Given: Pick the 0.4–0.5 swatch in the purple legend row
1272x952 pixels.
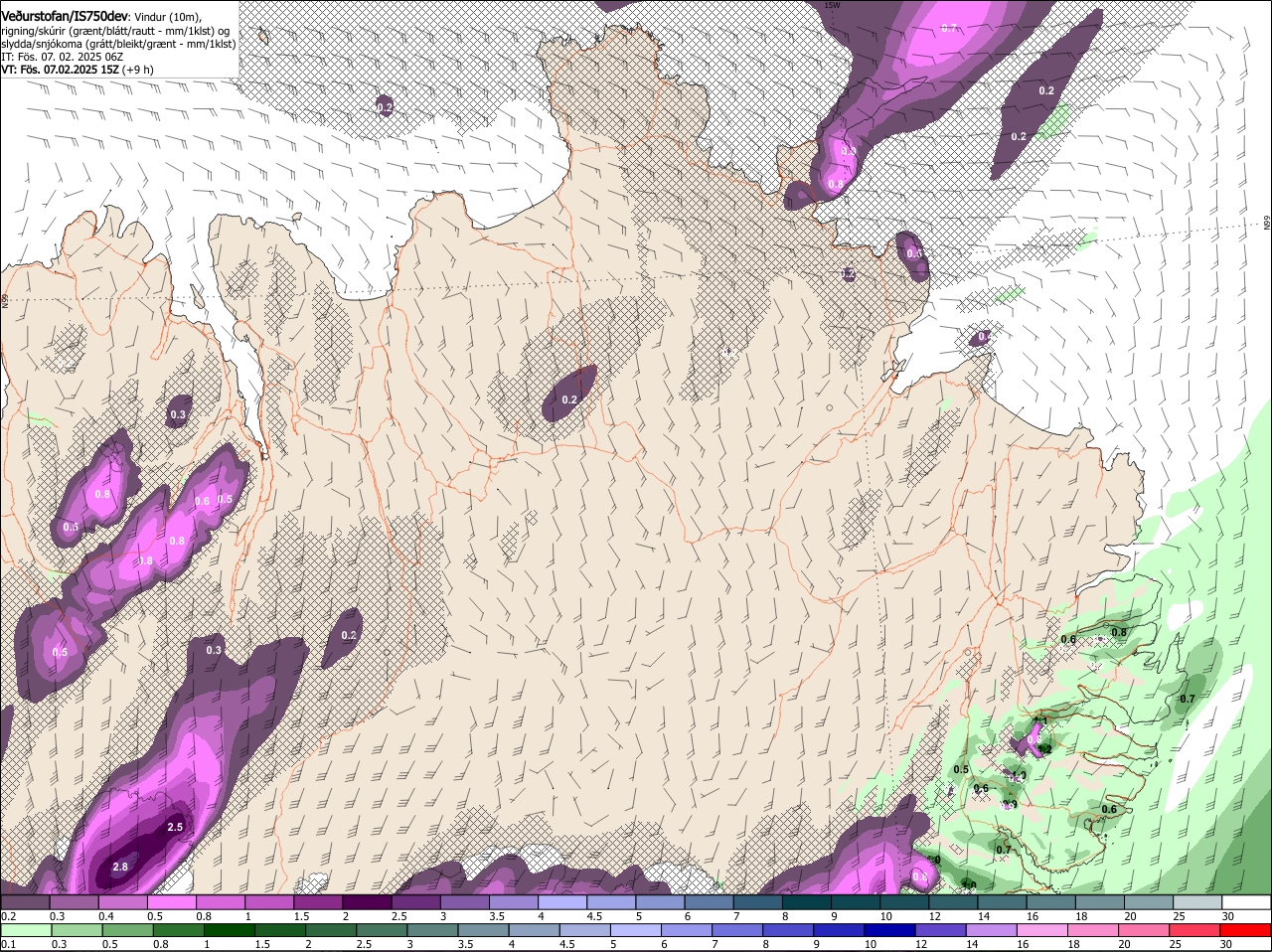Looking at the screenshot, I should [x=123, y=902].
